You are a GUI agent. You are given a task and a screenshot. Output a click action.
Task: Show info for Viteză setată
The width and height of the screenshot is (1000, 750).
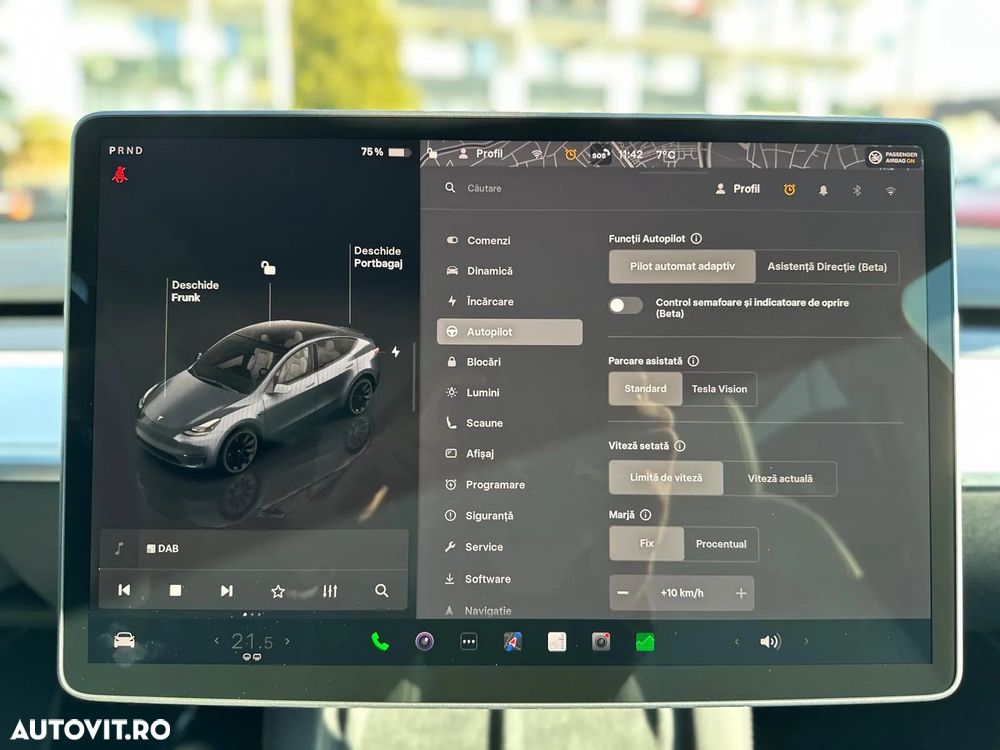(x=680, y=446)
